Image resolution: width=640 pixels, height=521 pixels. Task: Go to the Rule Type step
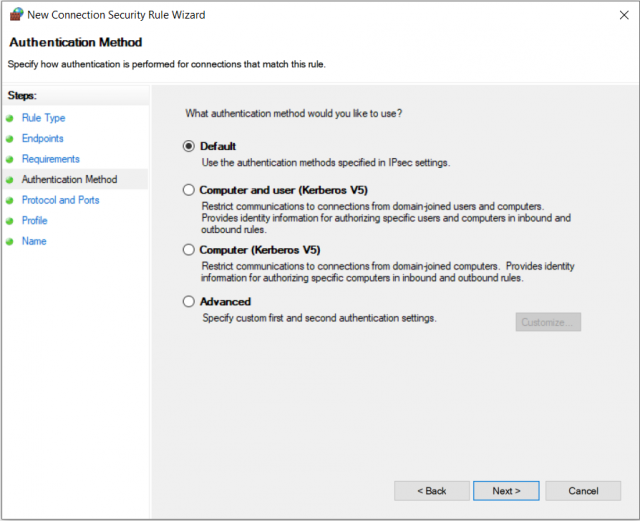pyautogui.click(x=44, y=118)
